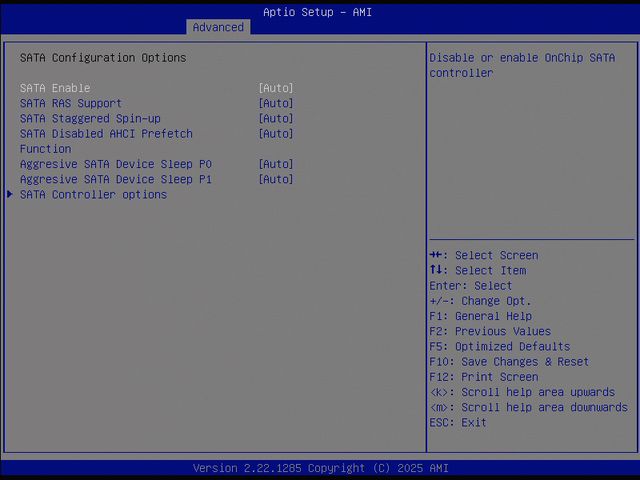Click the arrow beside SATA Controller options

10,194
